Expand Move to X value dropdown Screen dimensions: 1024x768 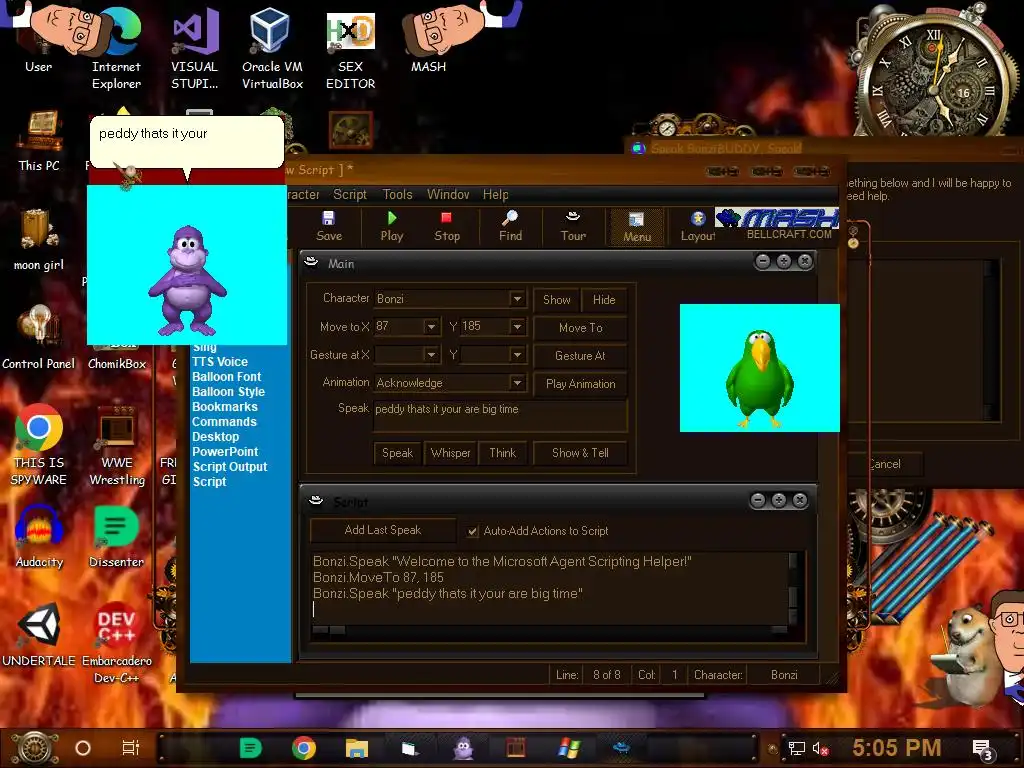point(431,327)
